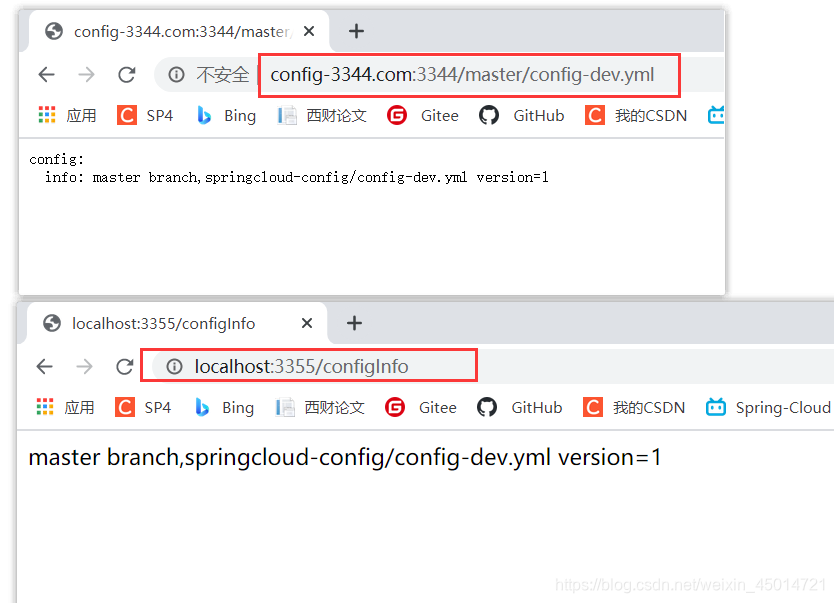
Task: Open GitHub bookmark in the config-3344.com window
Action: [521, 115]
